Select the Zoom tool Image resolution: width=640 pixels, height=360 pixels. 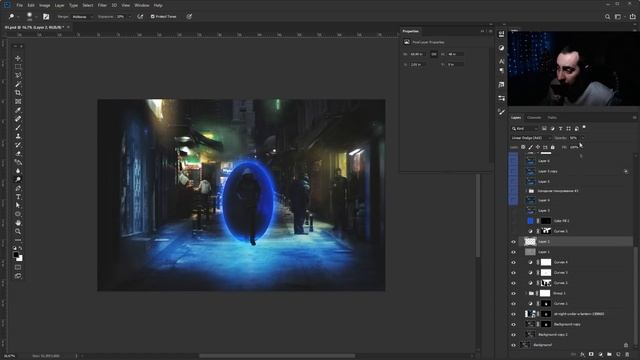[x=18, y=231]
